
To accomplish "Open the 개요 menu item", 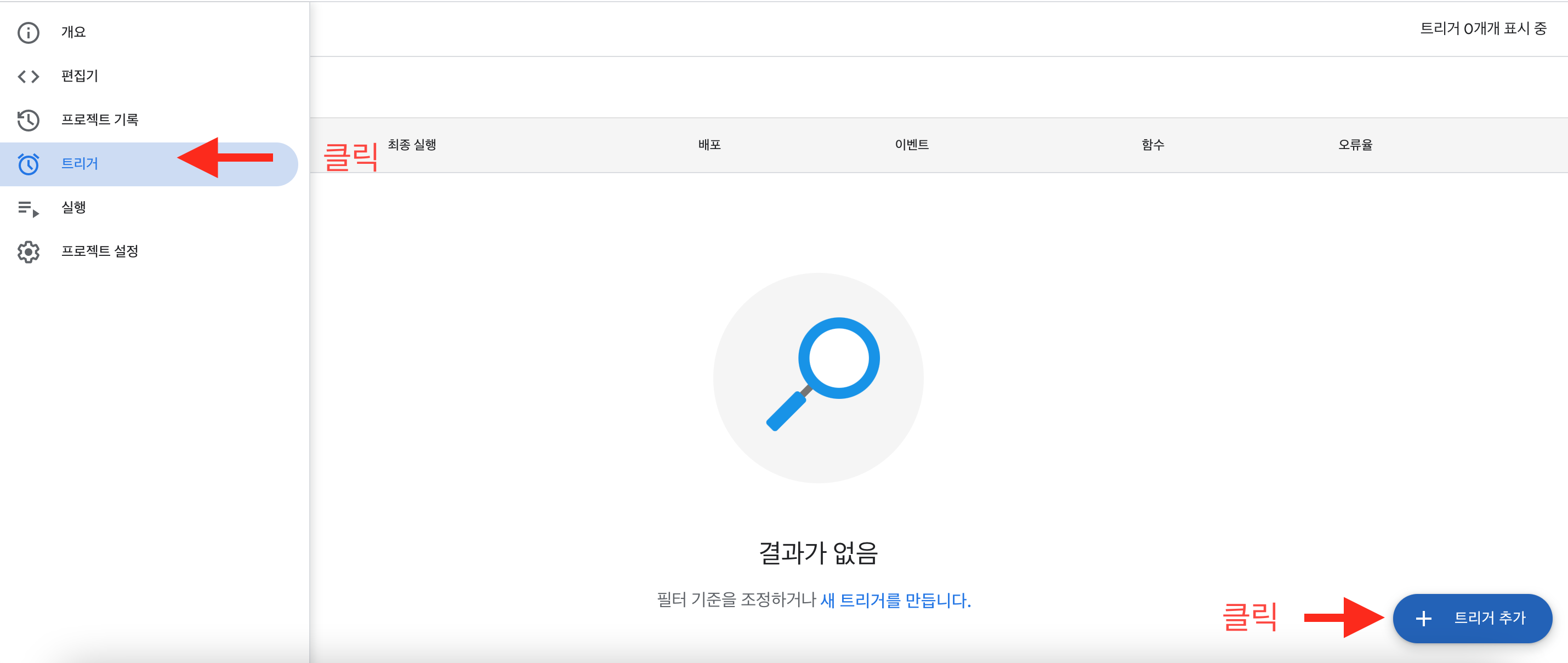I will 149,32.
